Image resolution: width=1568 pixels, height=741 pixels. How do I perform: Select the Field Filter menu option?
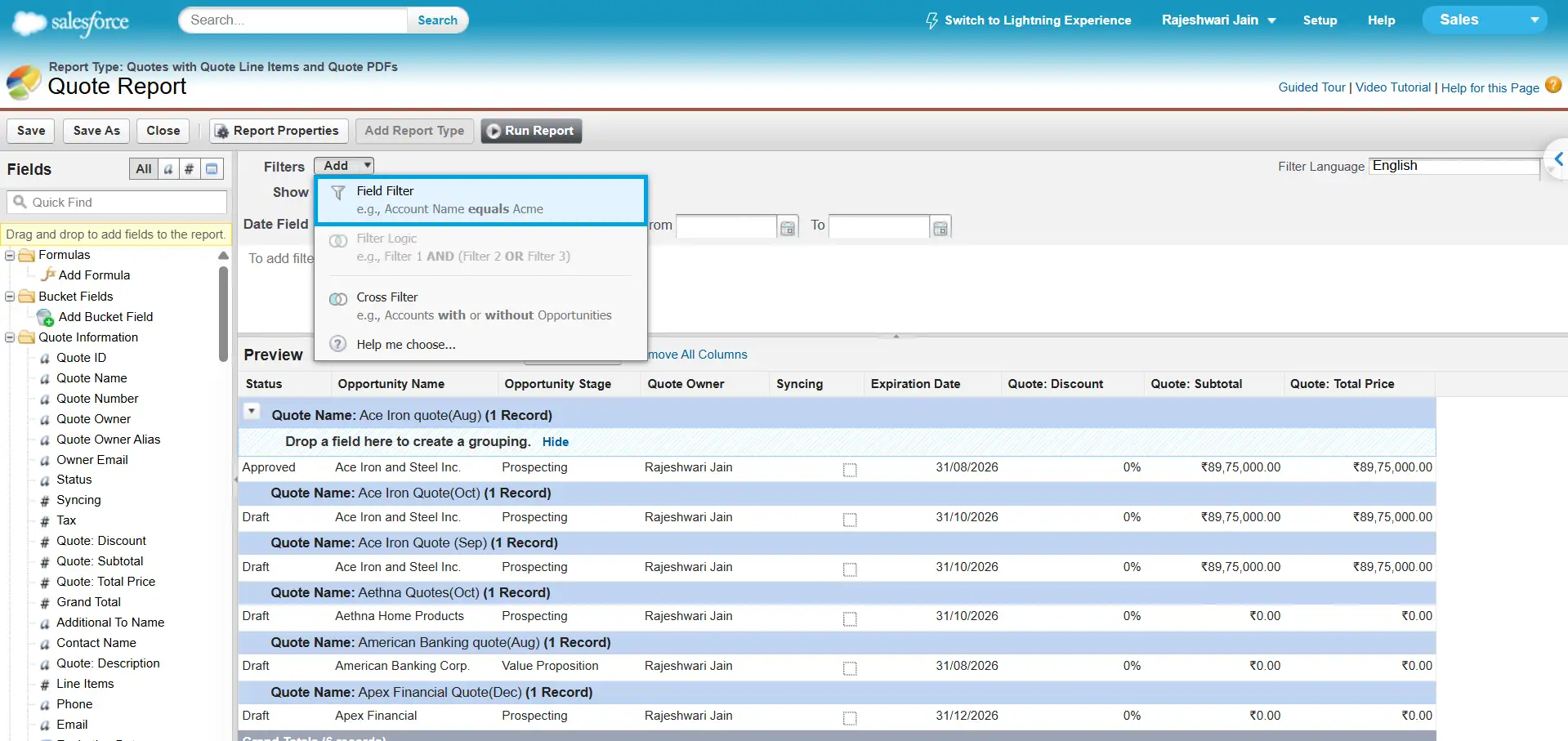481,200
